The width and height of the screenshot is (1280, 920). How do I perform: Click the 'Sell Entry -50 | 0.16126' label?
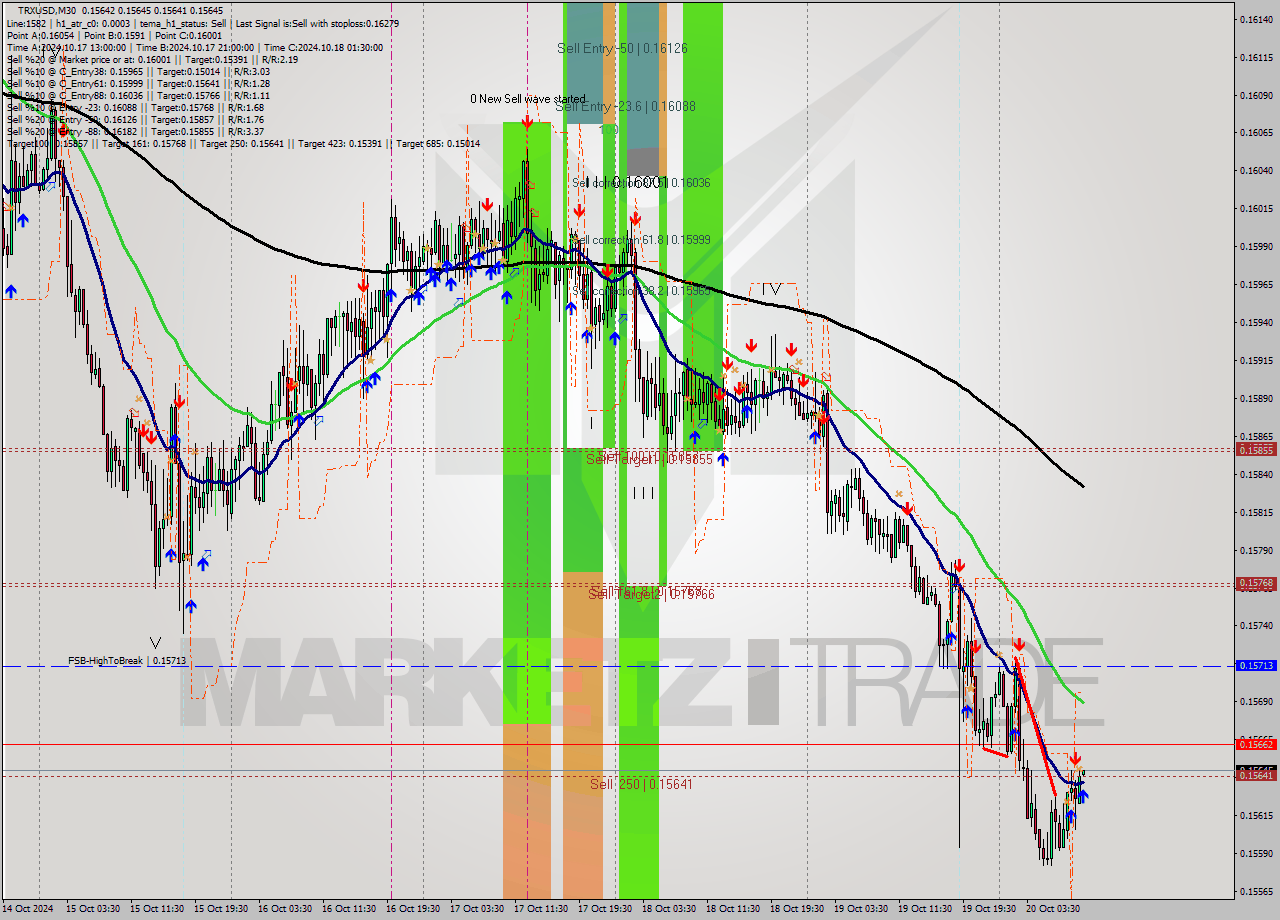tap(623, 48)
